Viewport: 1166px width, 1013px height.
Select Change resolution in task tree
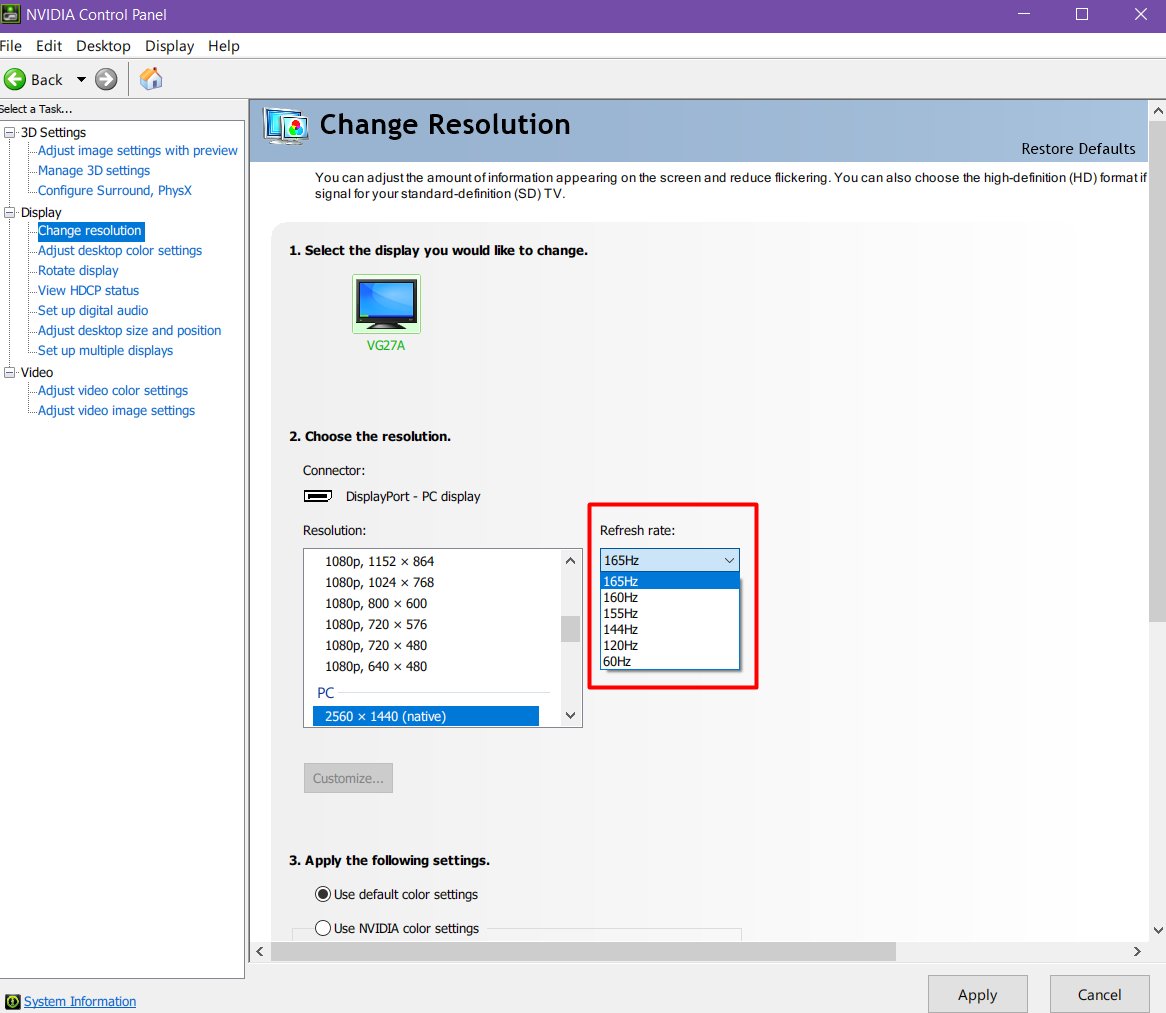(90, 231)
